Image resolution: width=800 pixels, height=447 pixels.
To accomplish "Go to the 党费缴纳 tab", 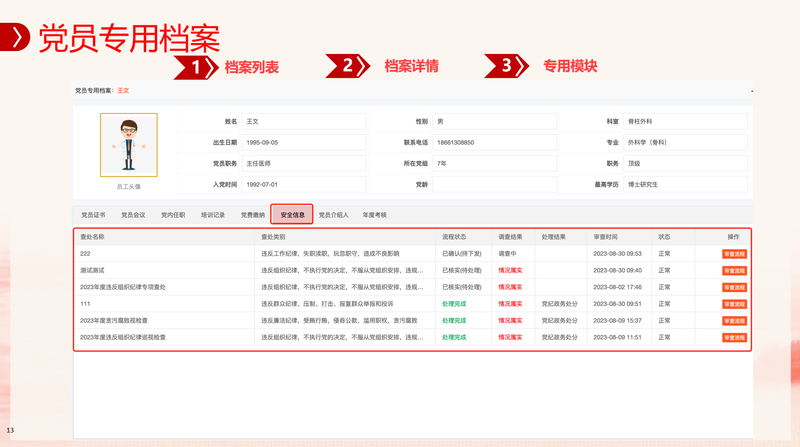I will (253, 215).
